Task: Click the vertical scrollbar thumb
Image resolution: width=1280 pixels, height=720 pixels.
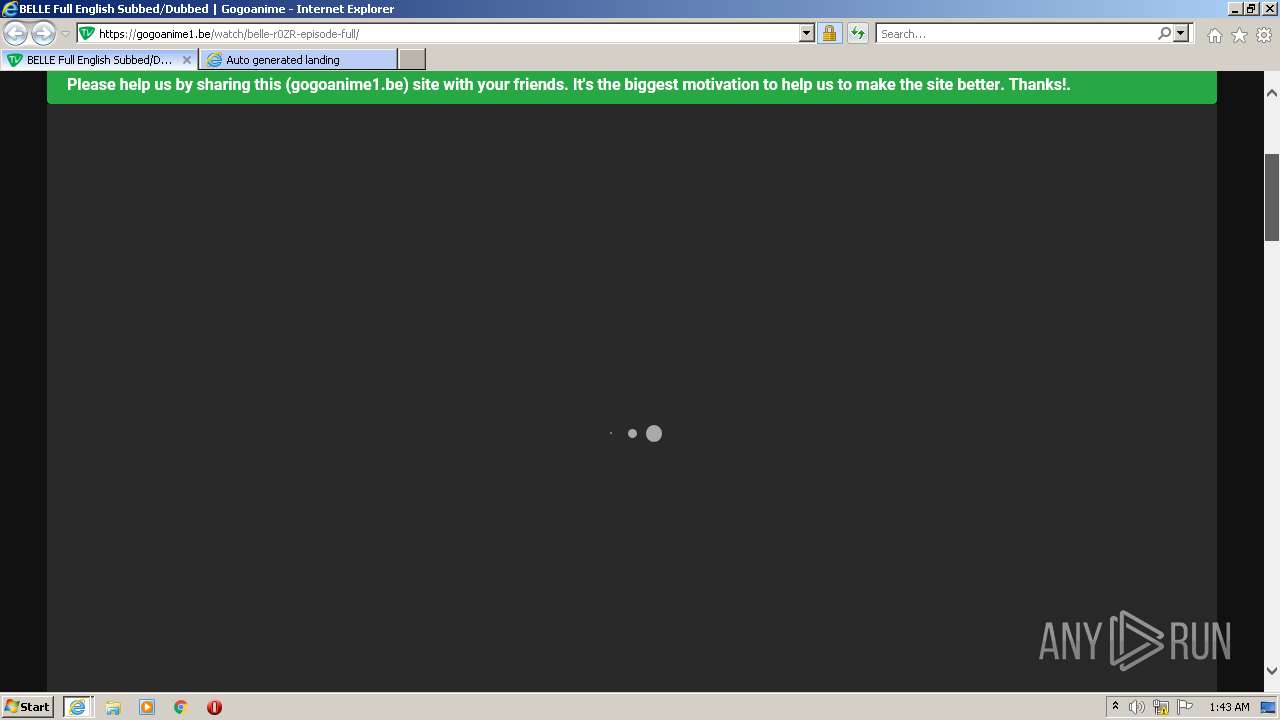Action: (x=1272, y=197)
